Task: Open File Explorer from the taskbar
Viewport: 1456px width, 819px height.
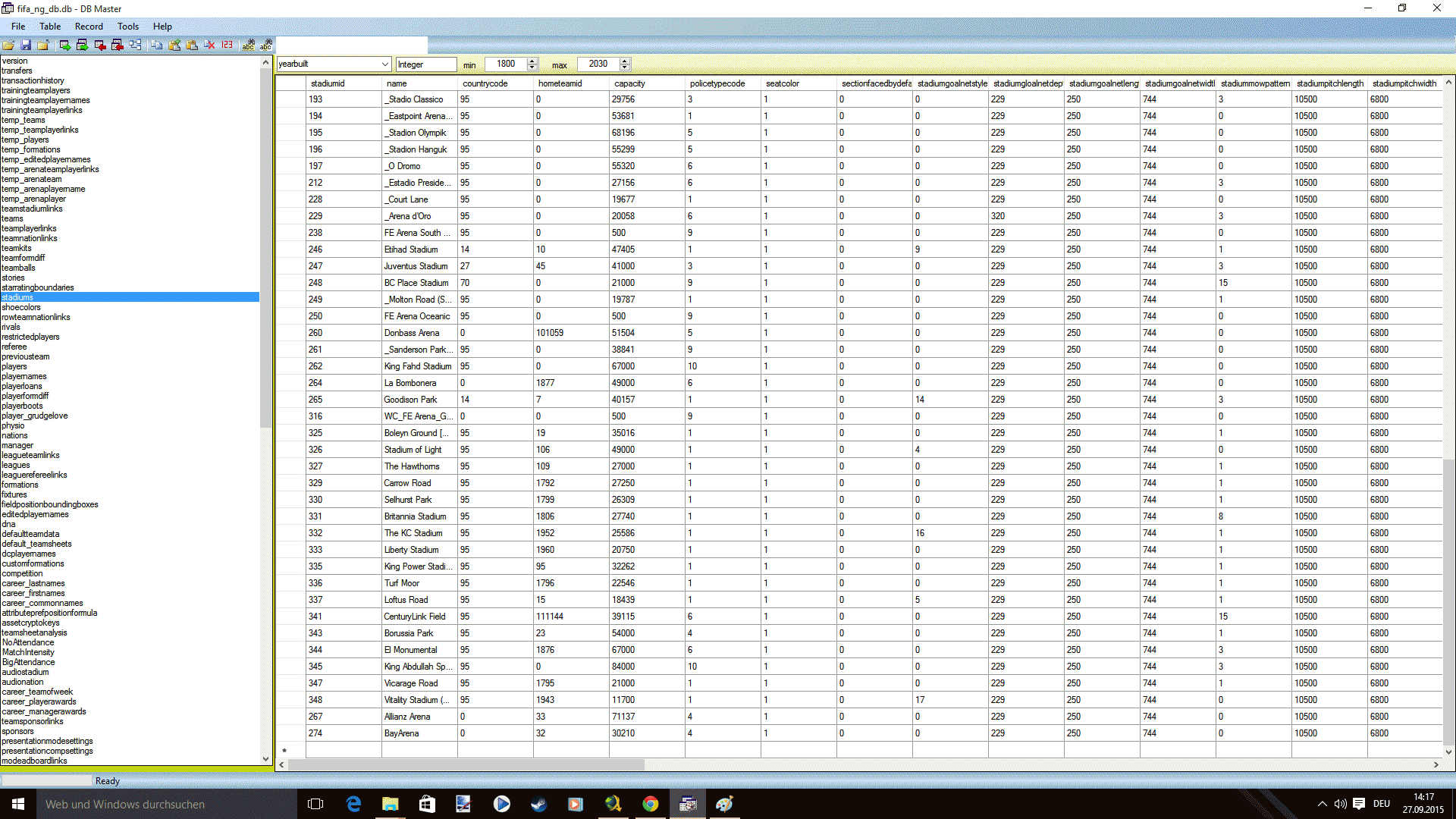Action: coord(390,804)
